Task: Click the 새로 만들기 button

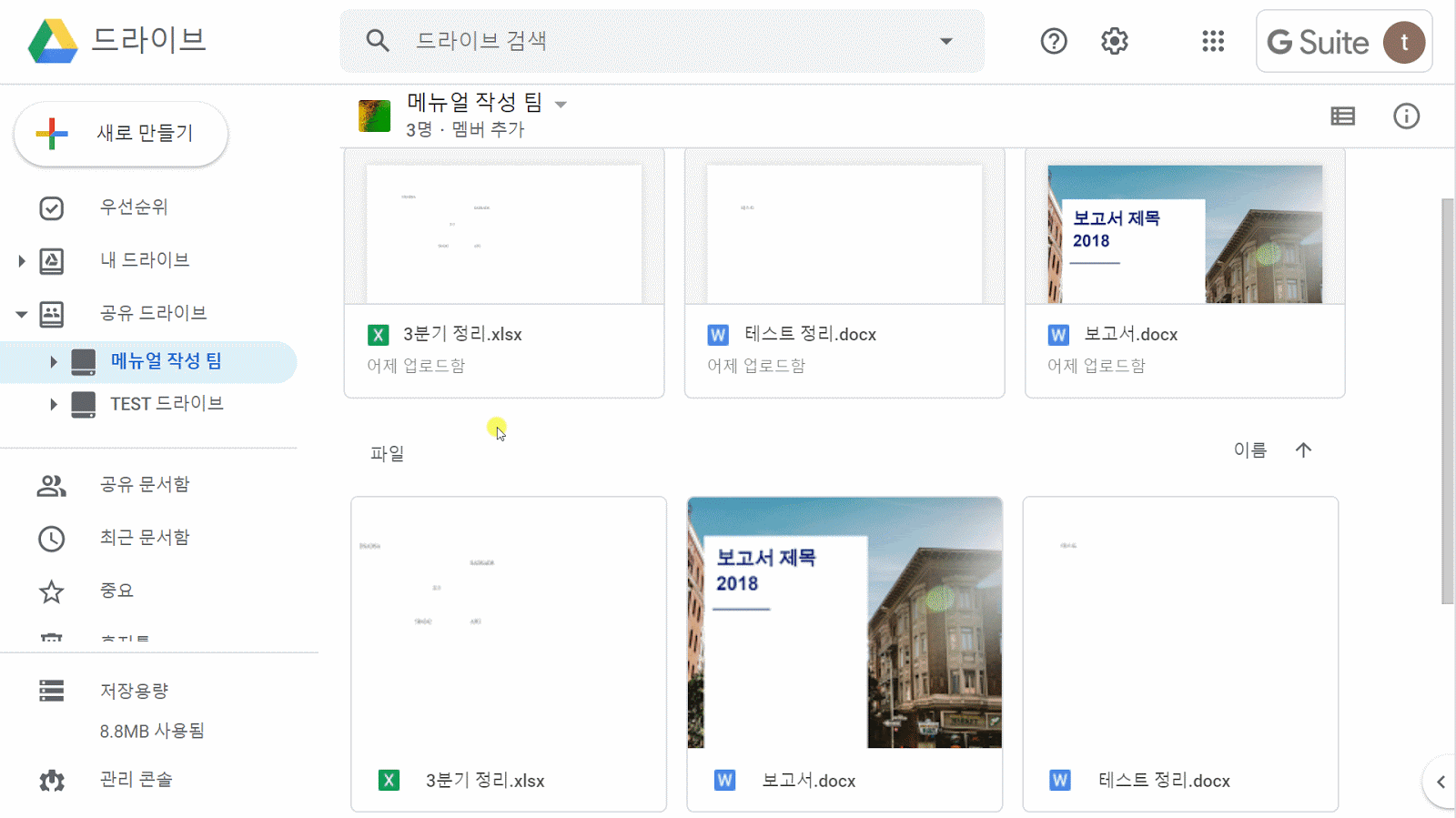Action: tap(121, 134)
